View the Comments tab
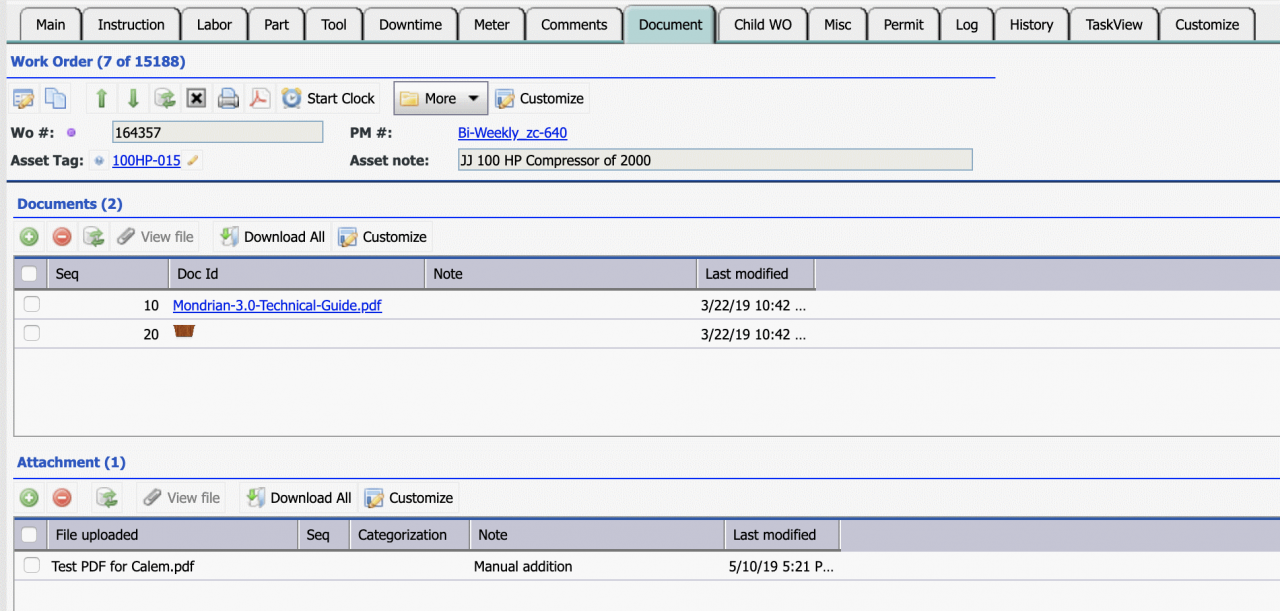 coord(574,25)
